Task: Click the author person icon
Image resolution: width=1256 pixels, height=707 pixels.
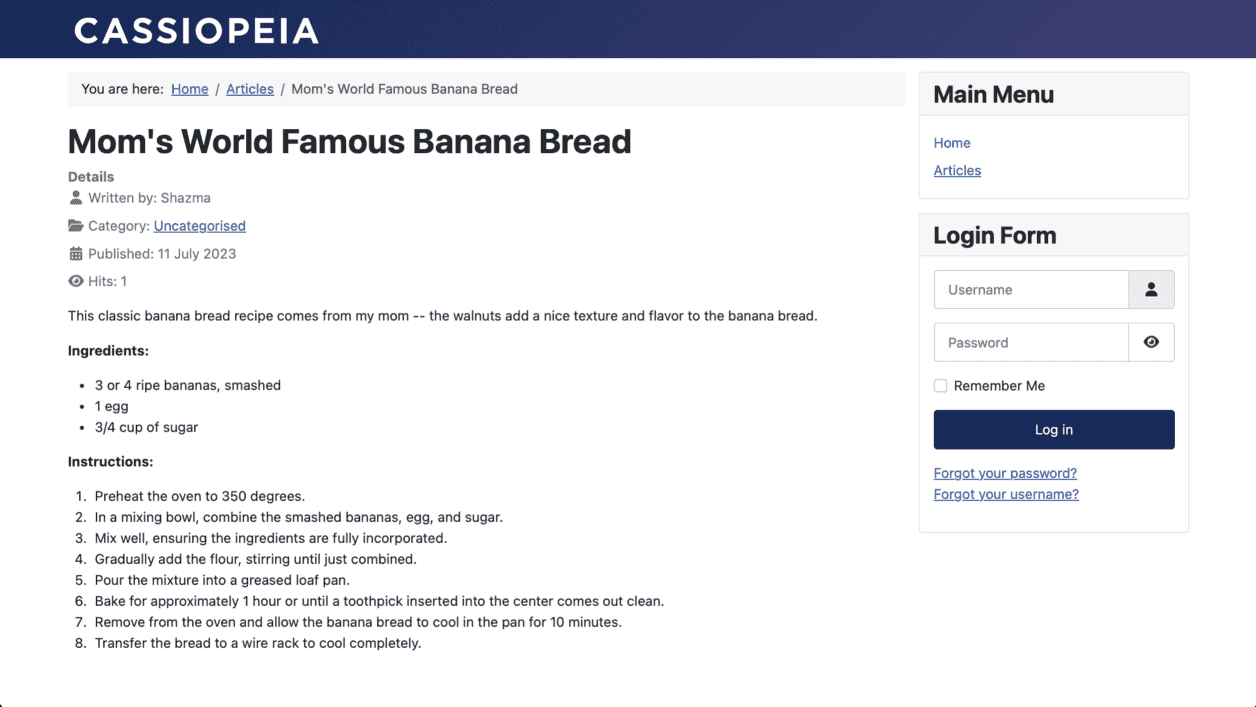Action: [x=76, y=198]
